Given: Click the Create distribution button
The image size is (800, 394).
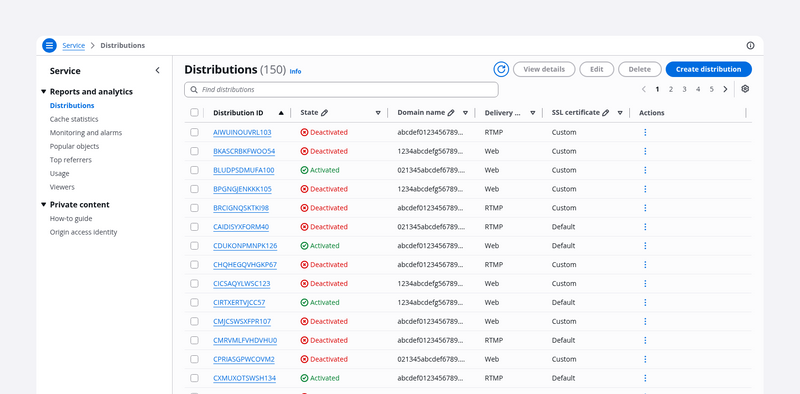Looking at the screenshot, I should pyautogui.click(x=708, y=69).
